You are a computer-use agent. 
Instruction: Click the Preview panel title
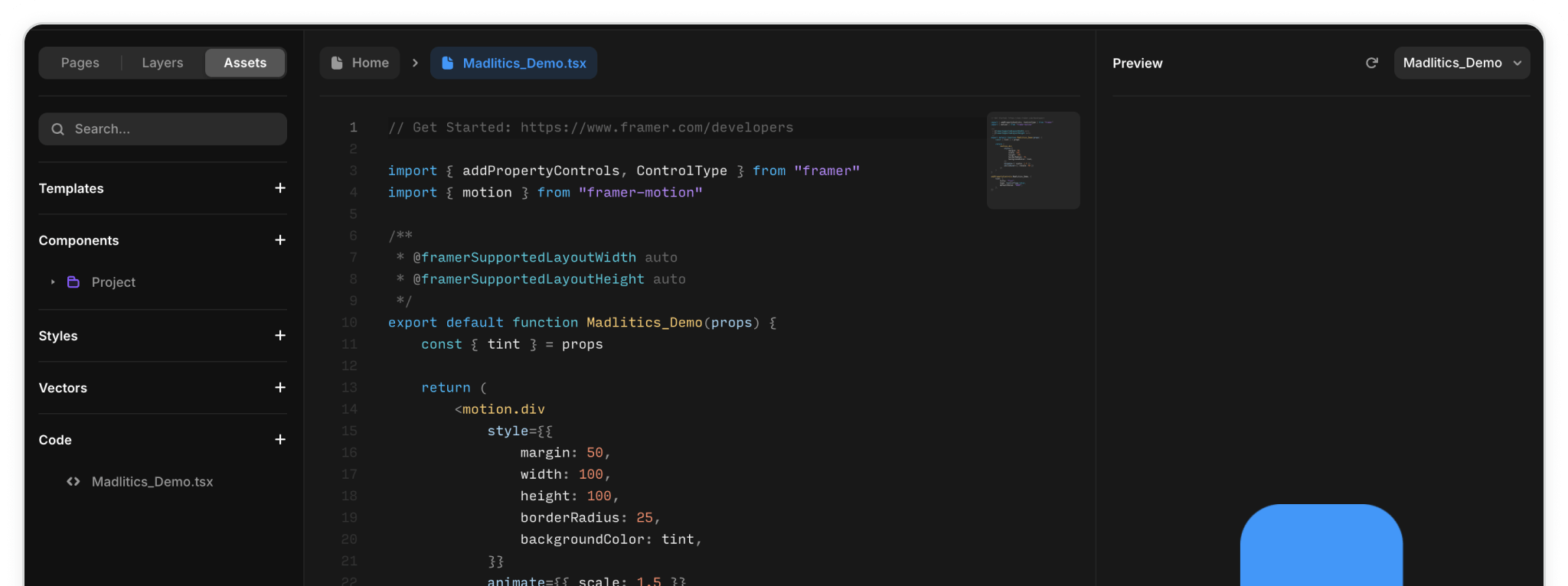click(1138, 63)
